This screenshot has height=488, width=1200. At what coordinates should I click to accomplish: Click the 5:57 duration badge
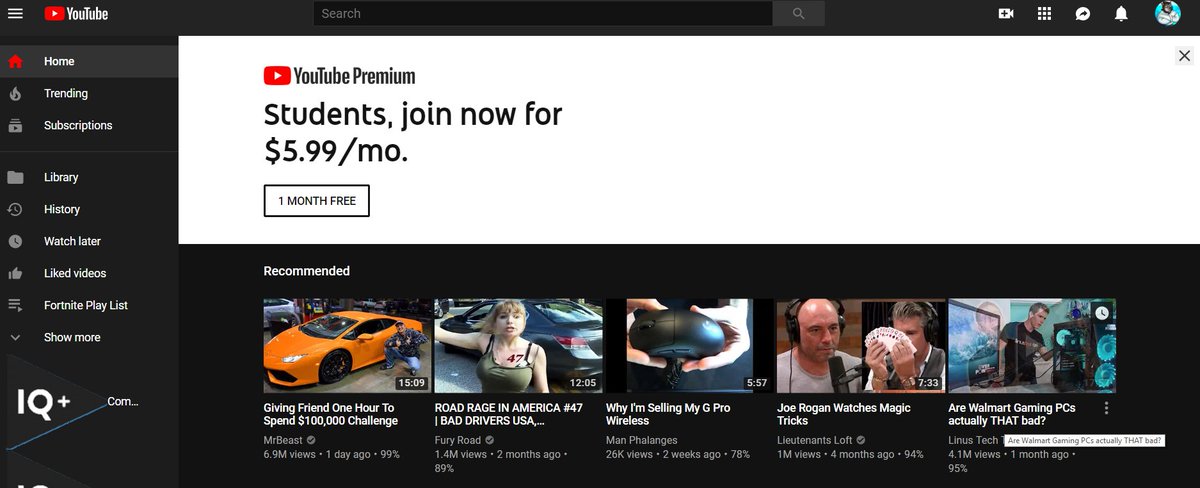757,383
